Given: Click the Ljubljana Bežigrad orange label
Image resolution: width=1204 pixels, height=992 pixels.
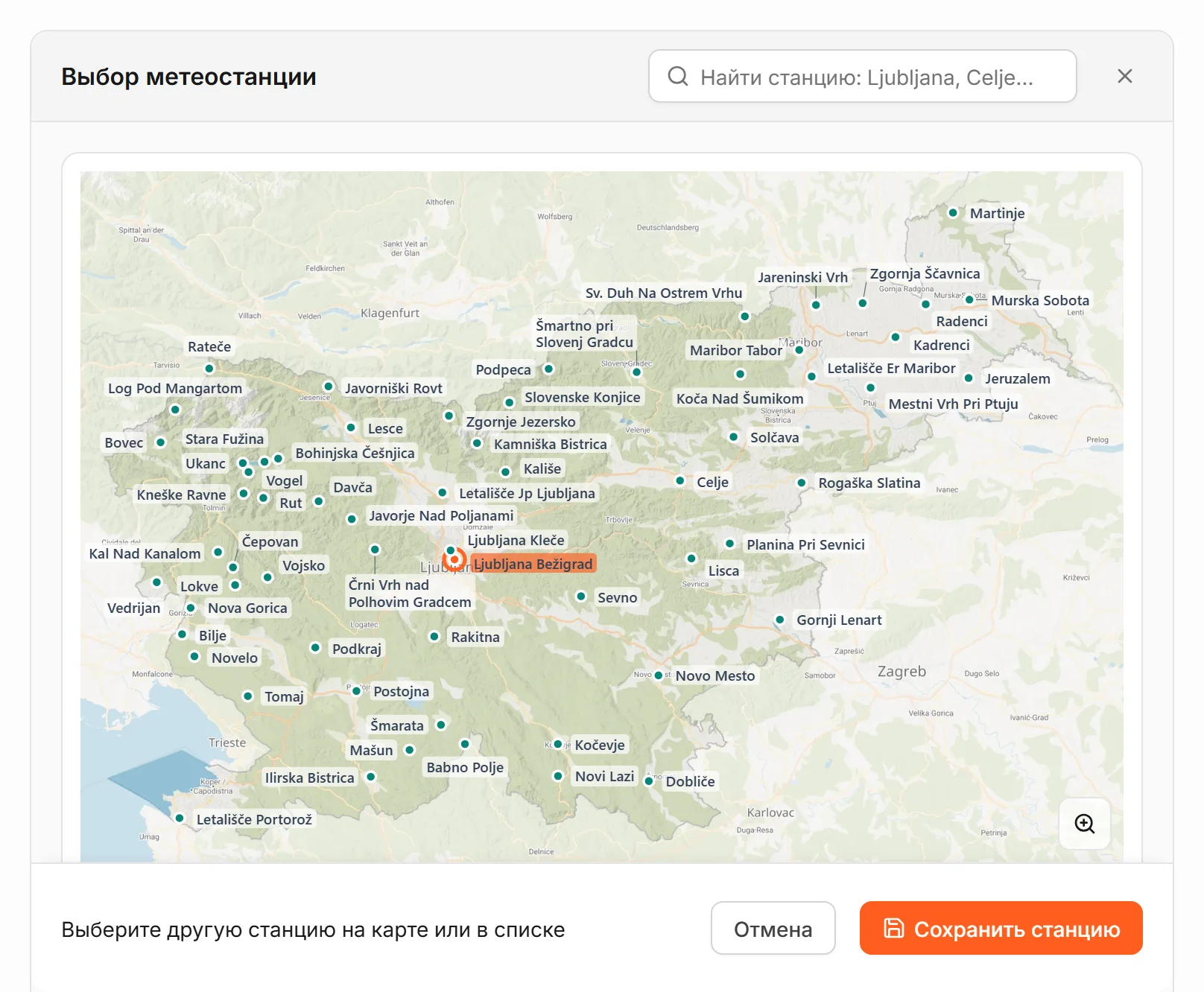Looking at the screenshot, I should tap(533, 564).
